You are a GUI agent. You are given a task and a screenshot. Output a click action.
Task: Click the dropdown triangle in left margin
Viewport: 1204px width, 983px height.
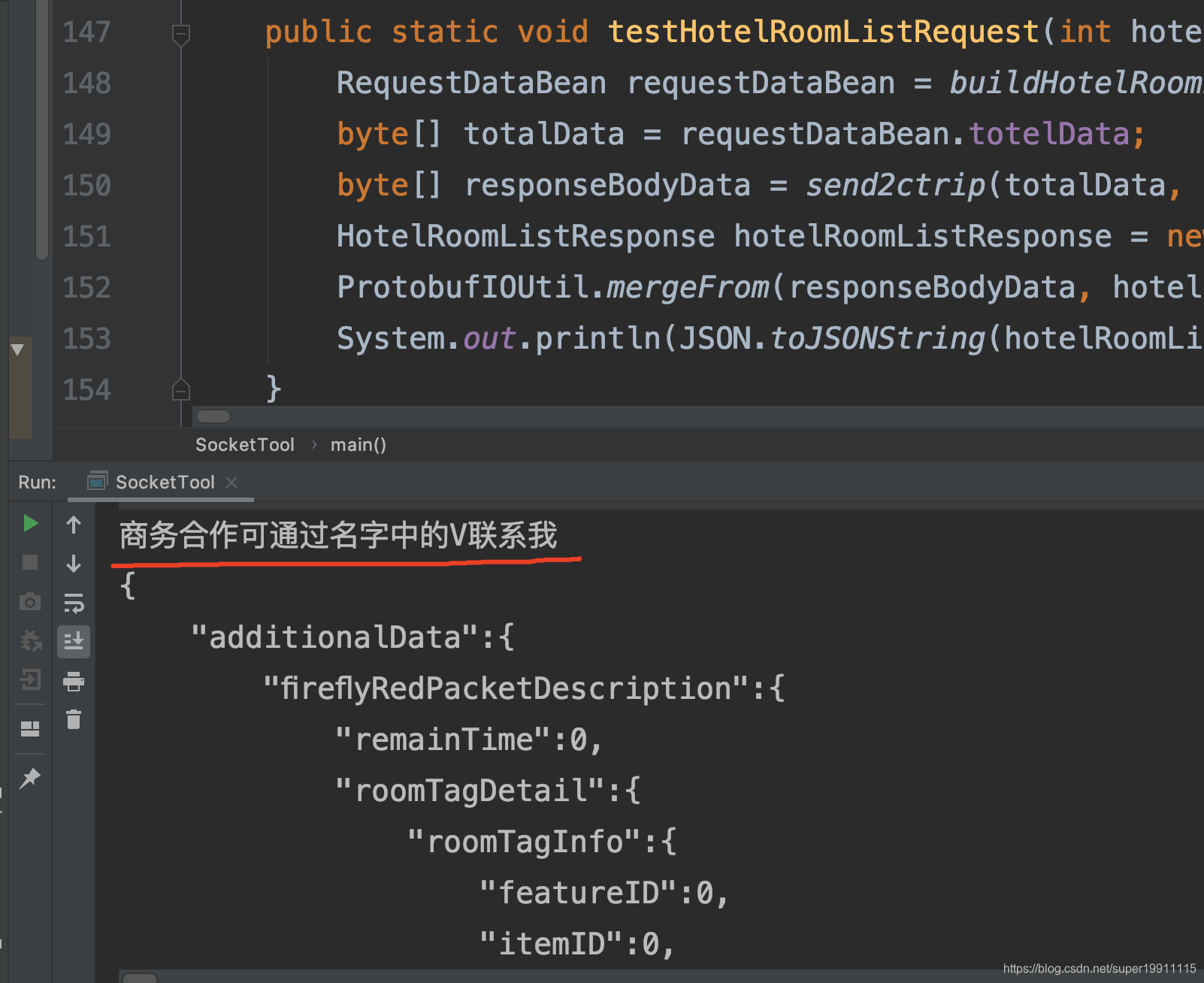[17, 349]
